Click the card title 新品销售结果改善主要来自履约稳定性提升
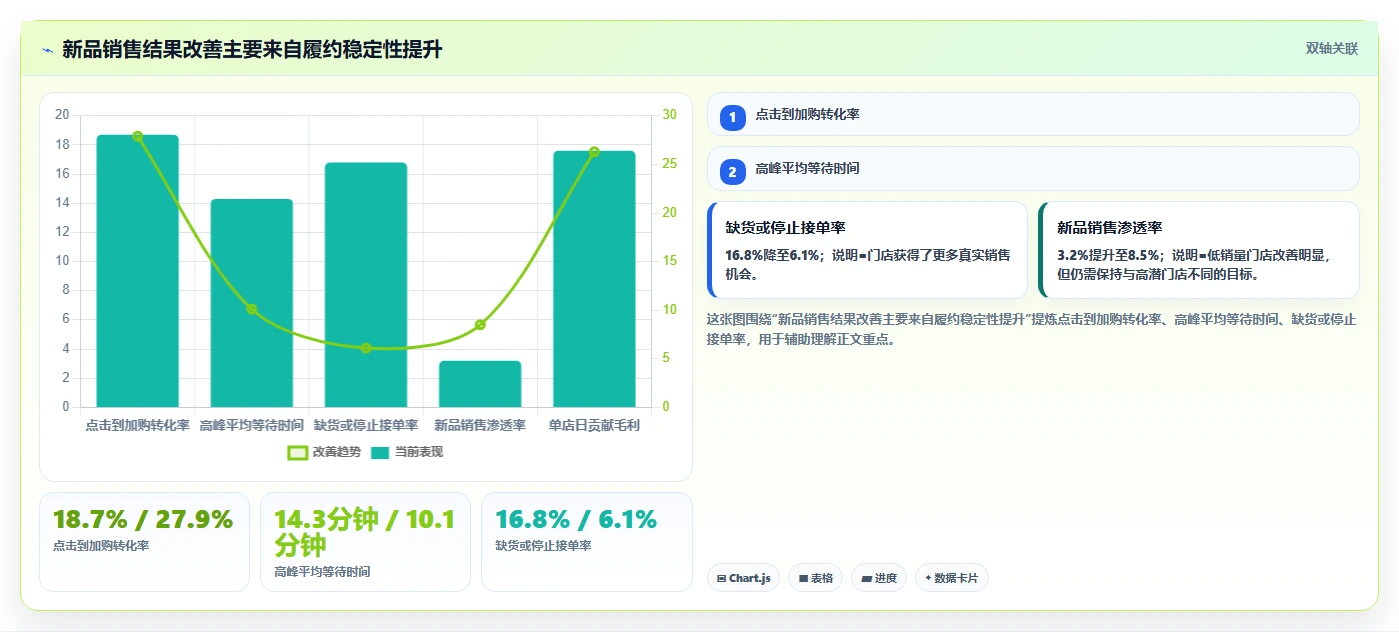Screen dimensions: 1399x632 [252, 50]
